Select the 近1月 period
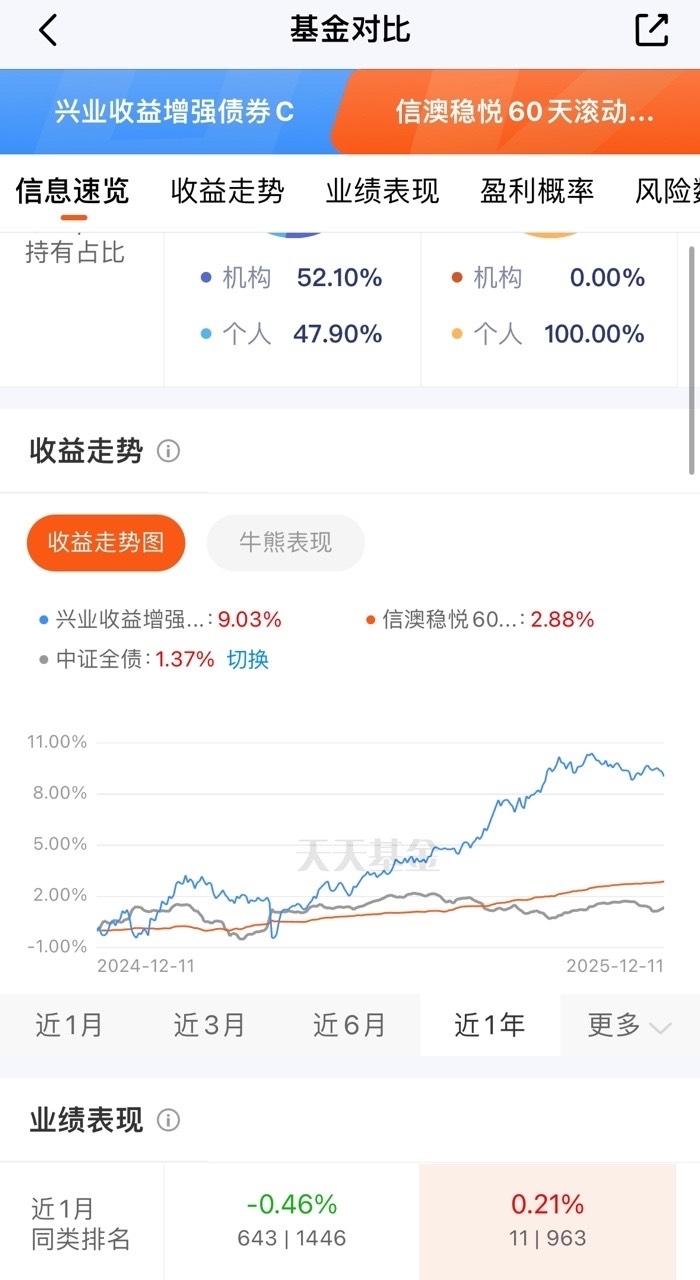 click(69, 1025)
